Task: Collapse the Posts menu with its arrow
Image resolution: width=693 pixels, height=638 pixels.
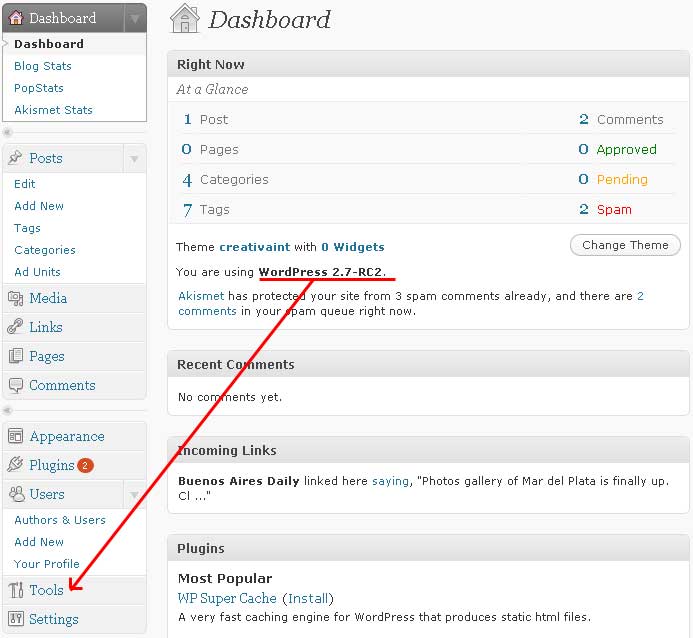Action: coord(134,159)
